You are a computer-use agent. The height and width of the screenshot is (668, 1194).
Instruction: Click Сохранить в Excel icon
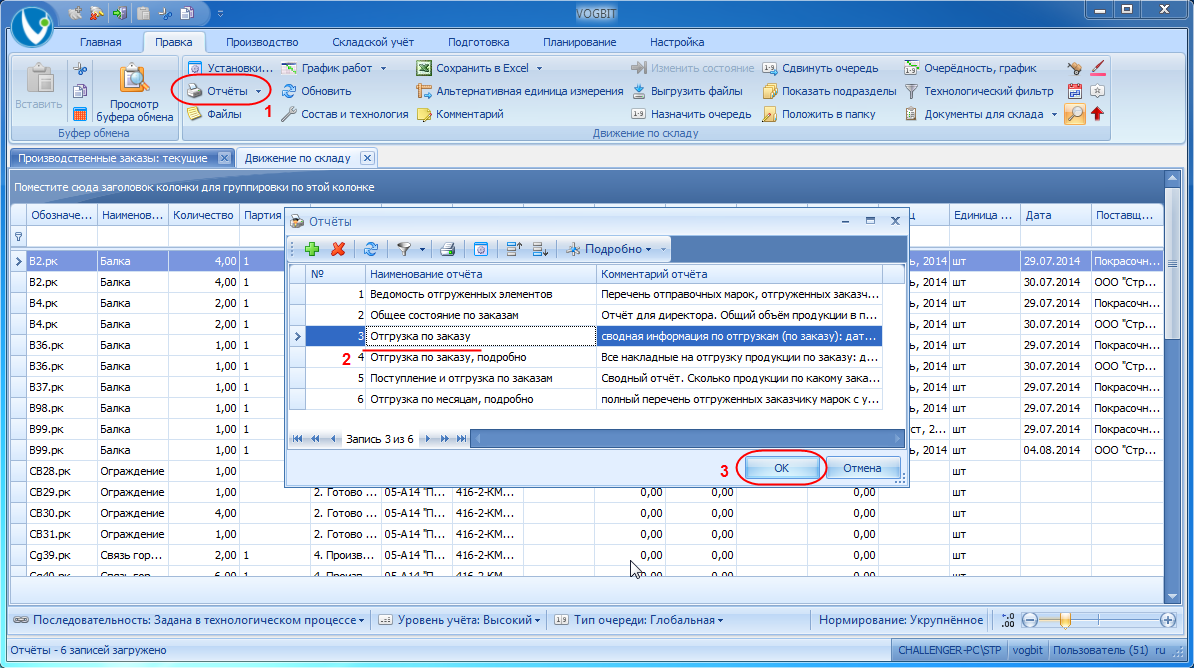click(x=423, y=68)
